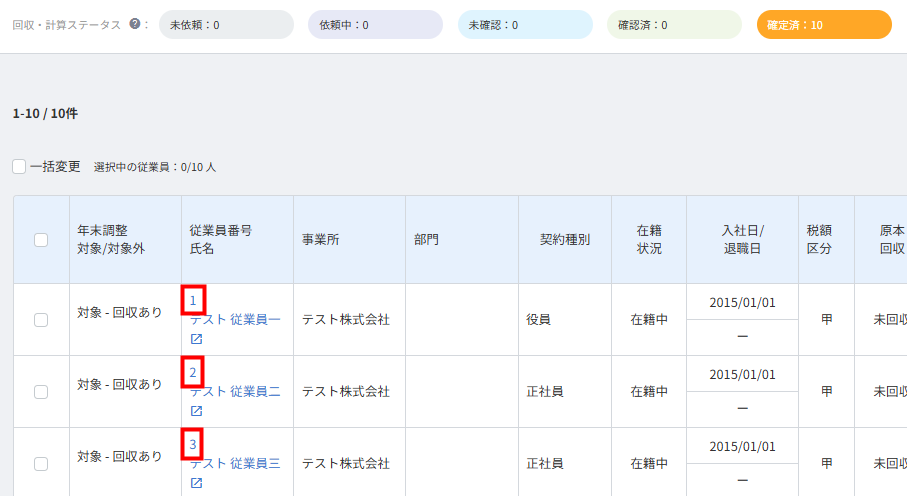
Task: Open employee link テスト 従業員二
Action: tap(235, 391)
